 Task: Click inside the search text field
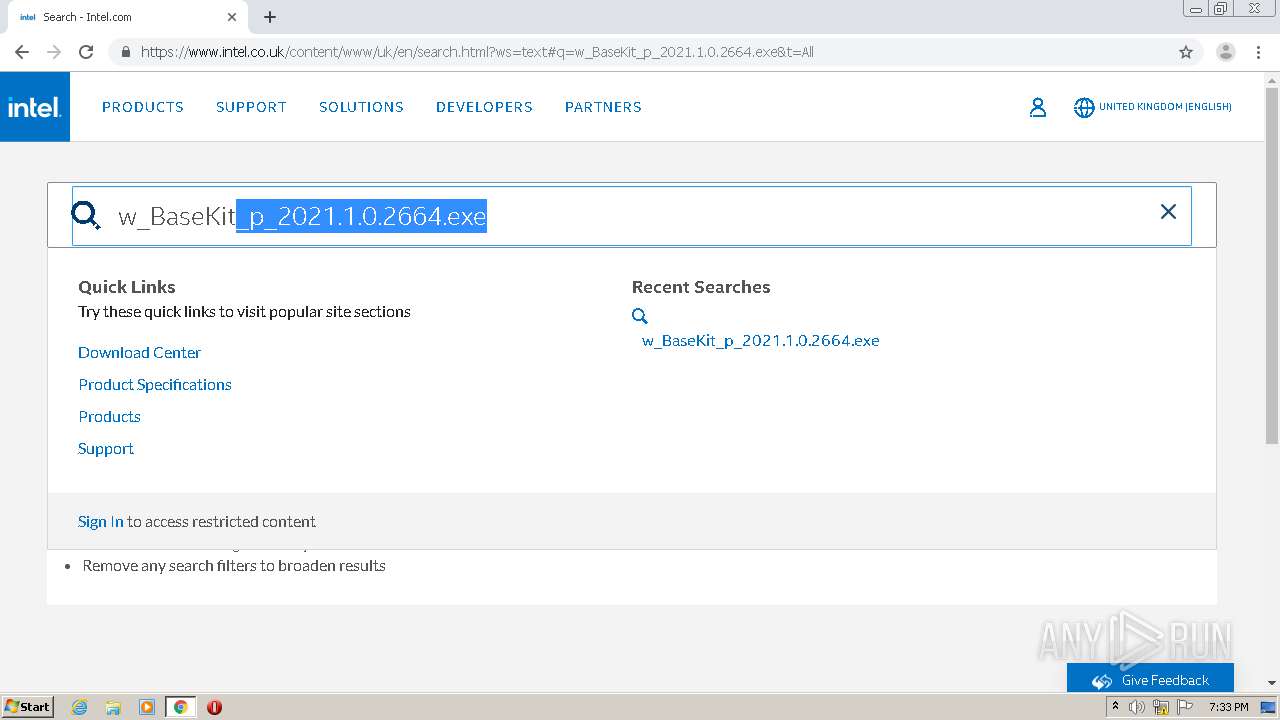coord(632,215)
